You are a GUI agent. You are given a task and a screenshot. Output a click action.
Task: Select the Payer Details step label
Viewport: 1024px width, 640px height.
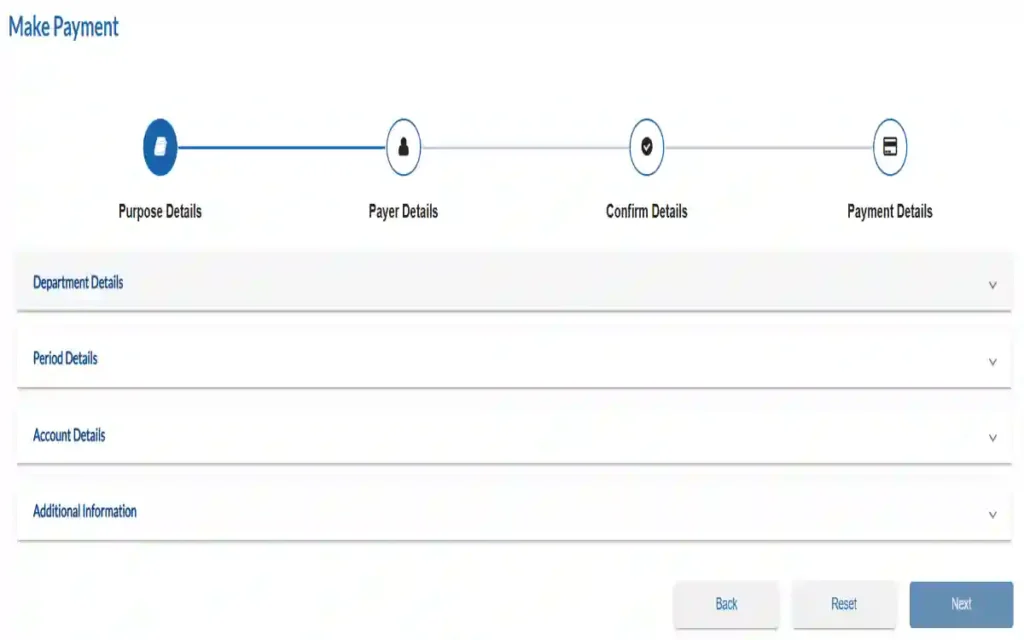click(403, 212)
